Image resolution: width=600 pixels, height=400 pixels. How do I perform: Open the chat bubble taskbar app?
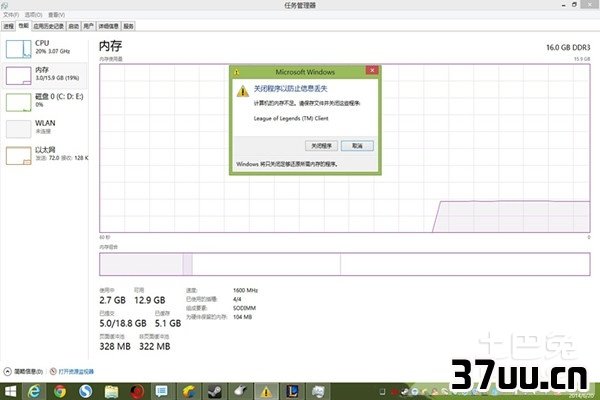(162, 392)
